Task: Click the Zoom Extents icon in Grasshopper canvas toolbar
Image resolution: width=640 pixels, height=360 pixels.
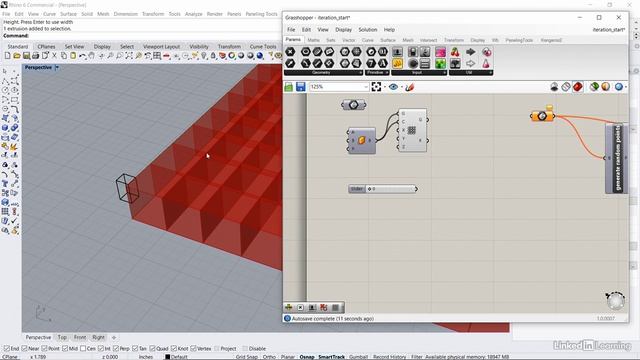Action: [376, 87]
